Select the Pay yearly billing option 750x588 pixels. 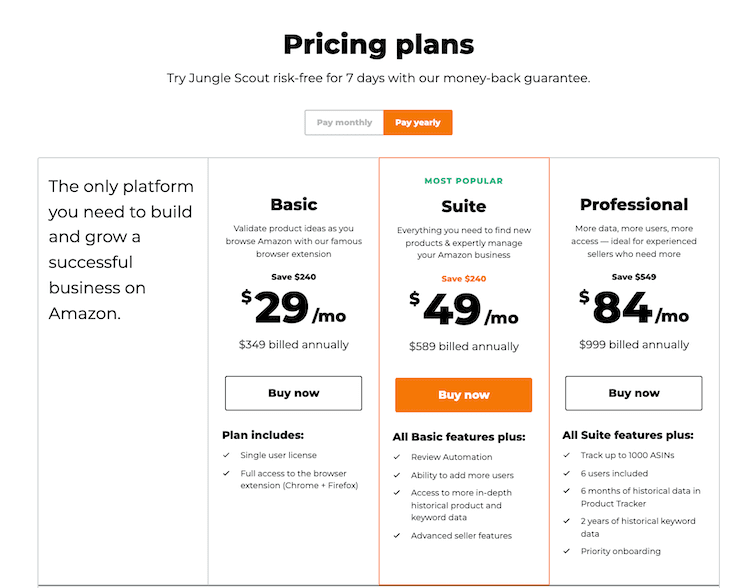coord(418,123)
